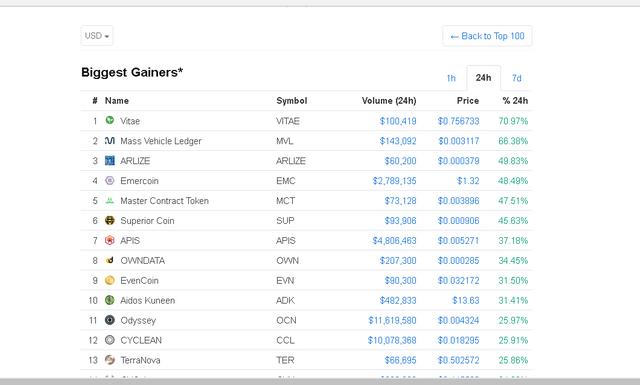Click the EvenCoin gold logo icon
This screenshot has height=385, width=640.
pos(110,280)
